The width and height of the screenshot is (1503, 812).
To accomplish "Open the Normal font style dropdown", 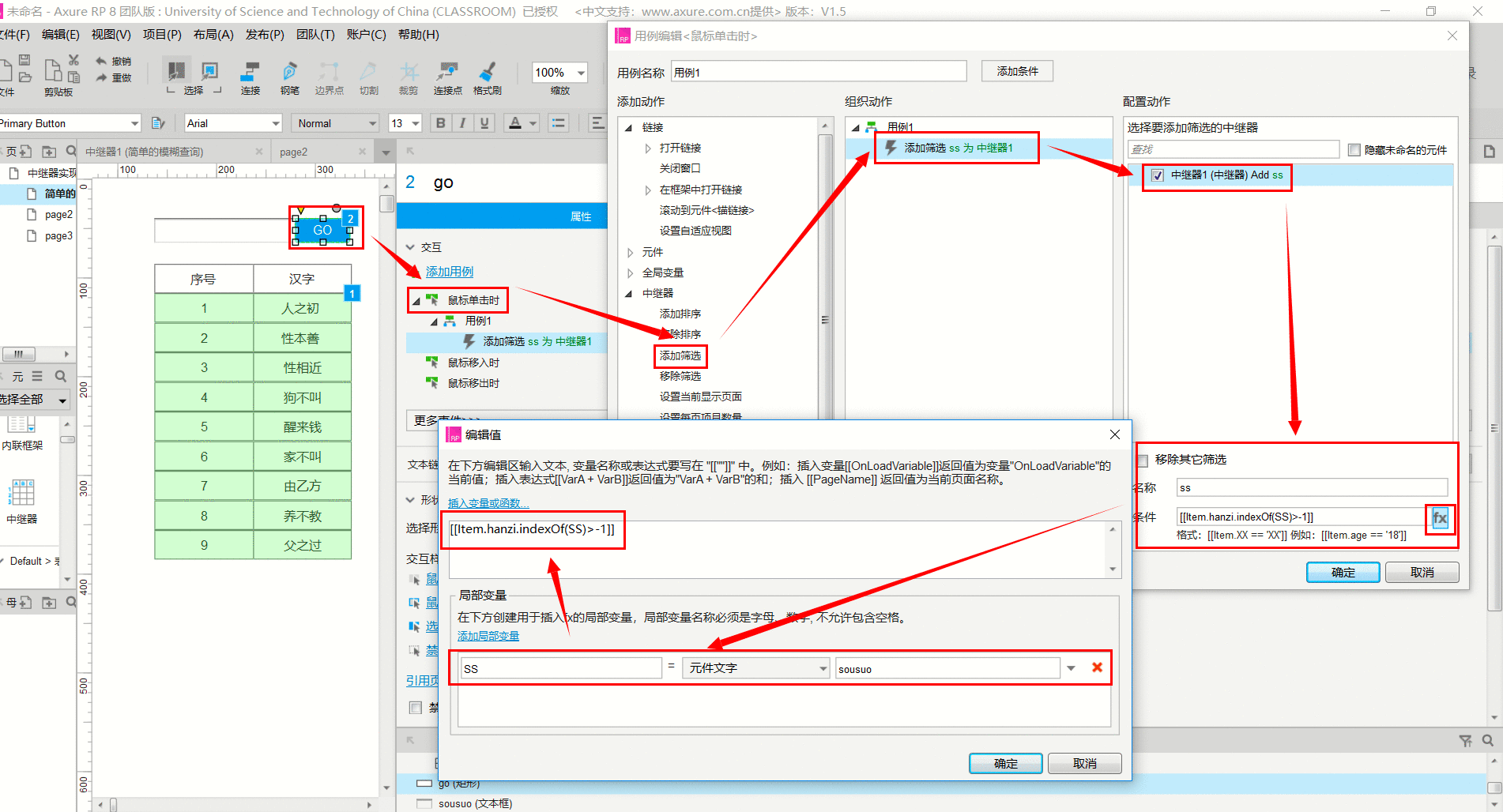I will (x=372, y=123).
